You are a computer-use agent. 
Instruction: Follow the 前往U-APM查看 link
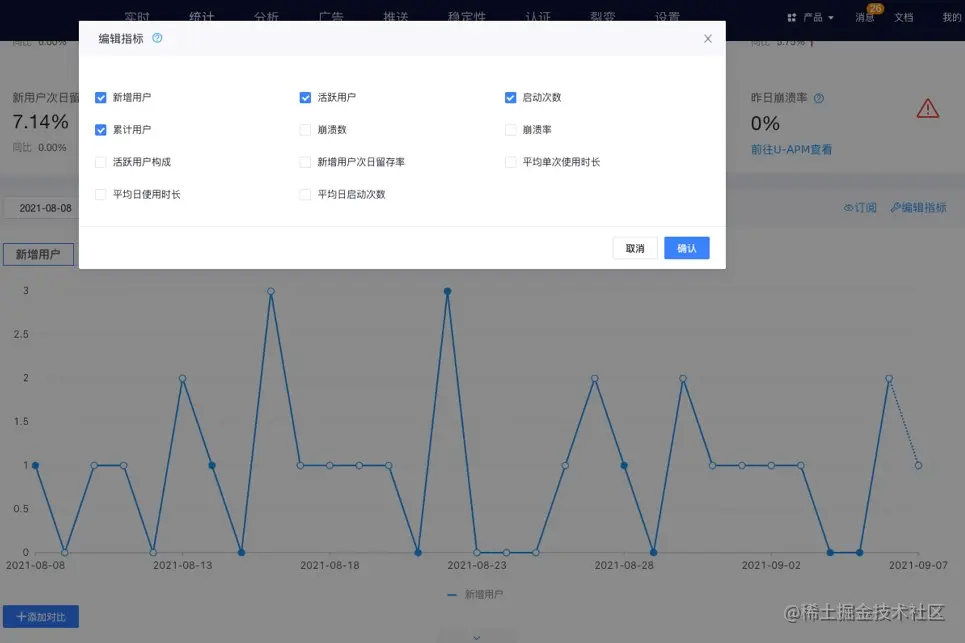coord(791,150)
